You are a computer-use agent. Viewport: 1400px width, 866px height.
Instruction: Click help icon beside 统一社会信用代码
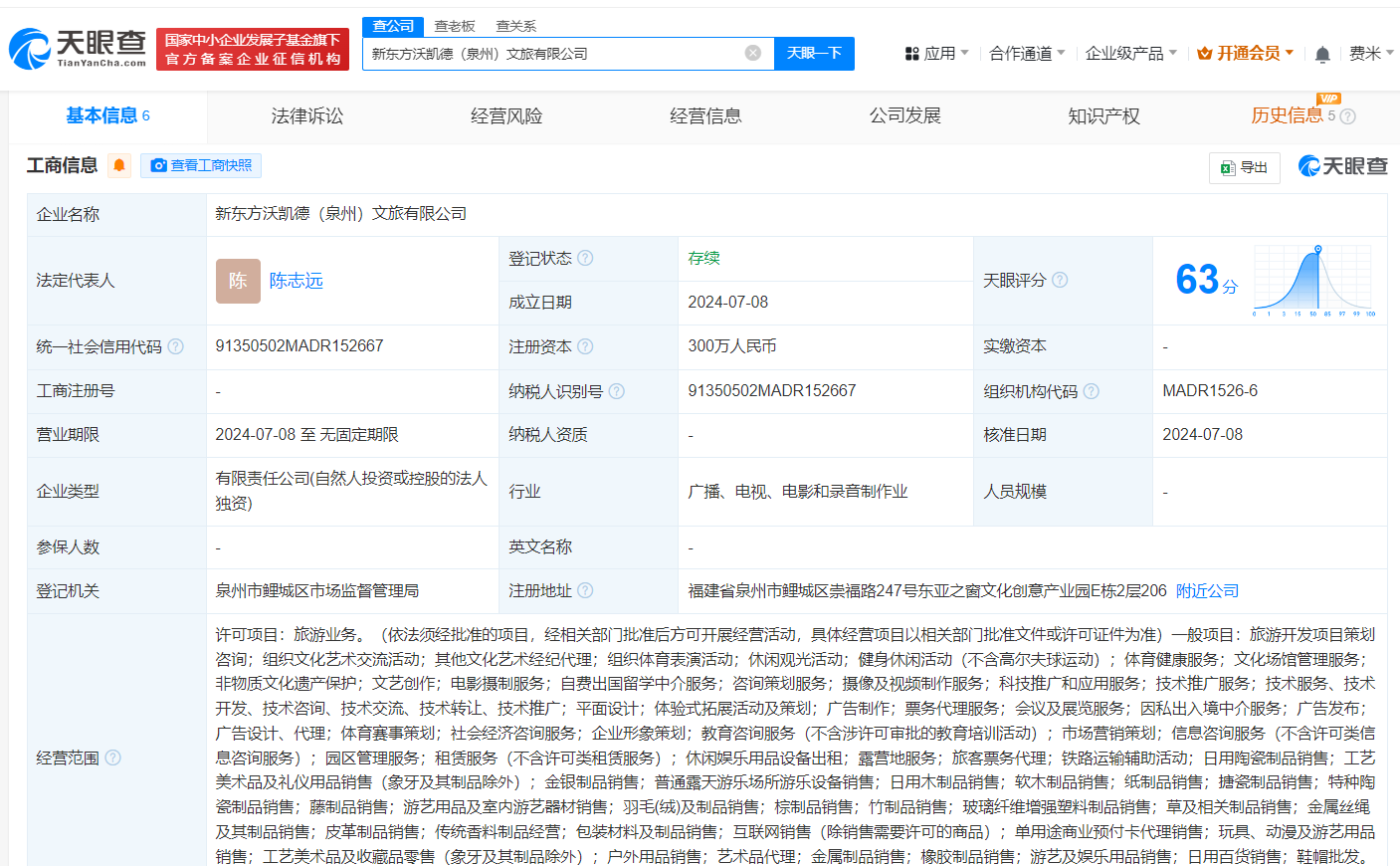click(176, 346)
